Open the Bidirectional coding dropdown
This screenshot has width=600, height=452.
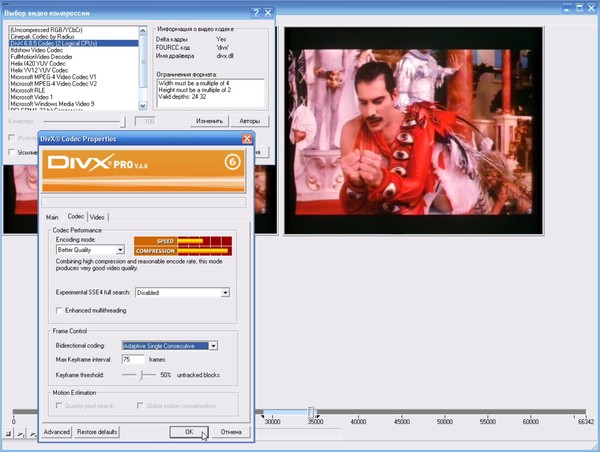[214, 346]
